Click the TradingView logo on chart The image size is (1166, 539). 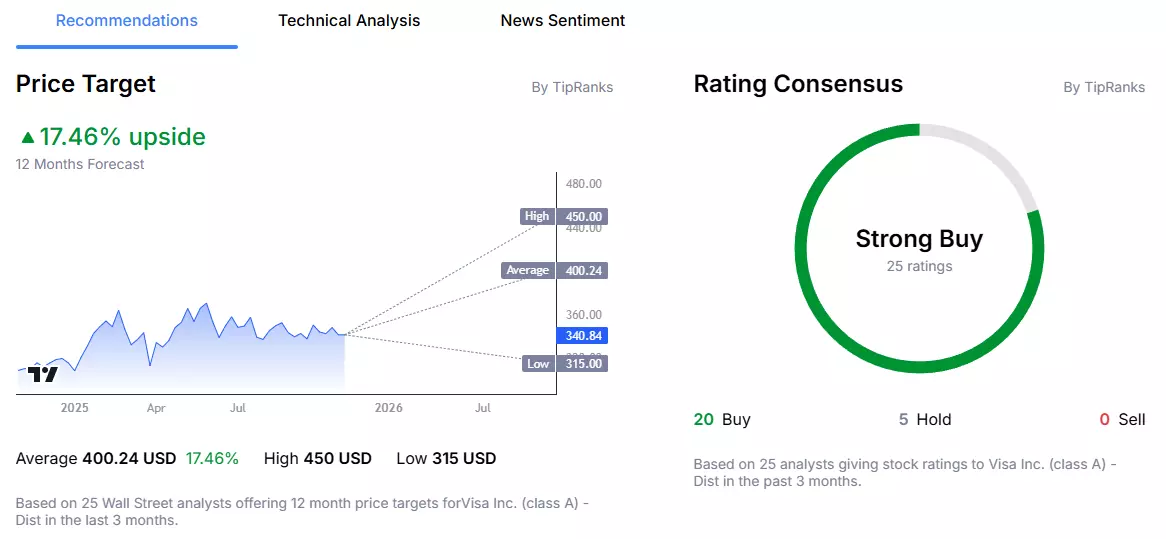42,374
